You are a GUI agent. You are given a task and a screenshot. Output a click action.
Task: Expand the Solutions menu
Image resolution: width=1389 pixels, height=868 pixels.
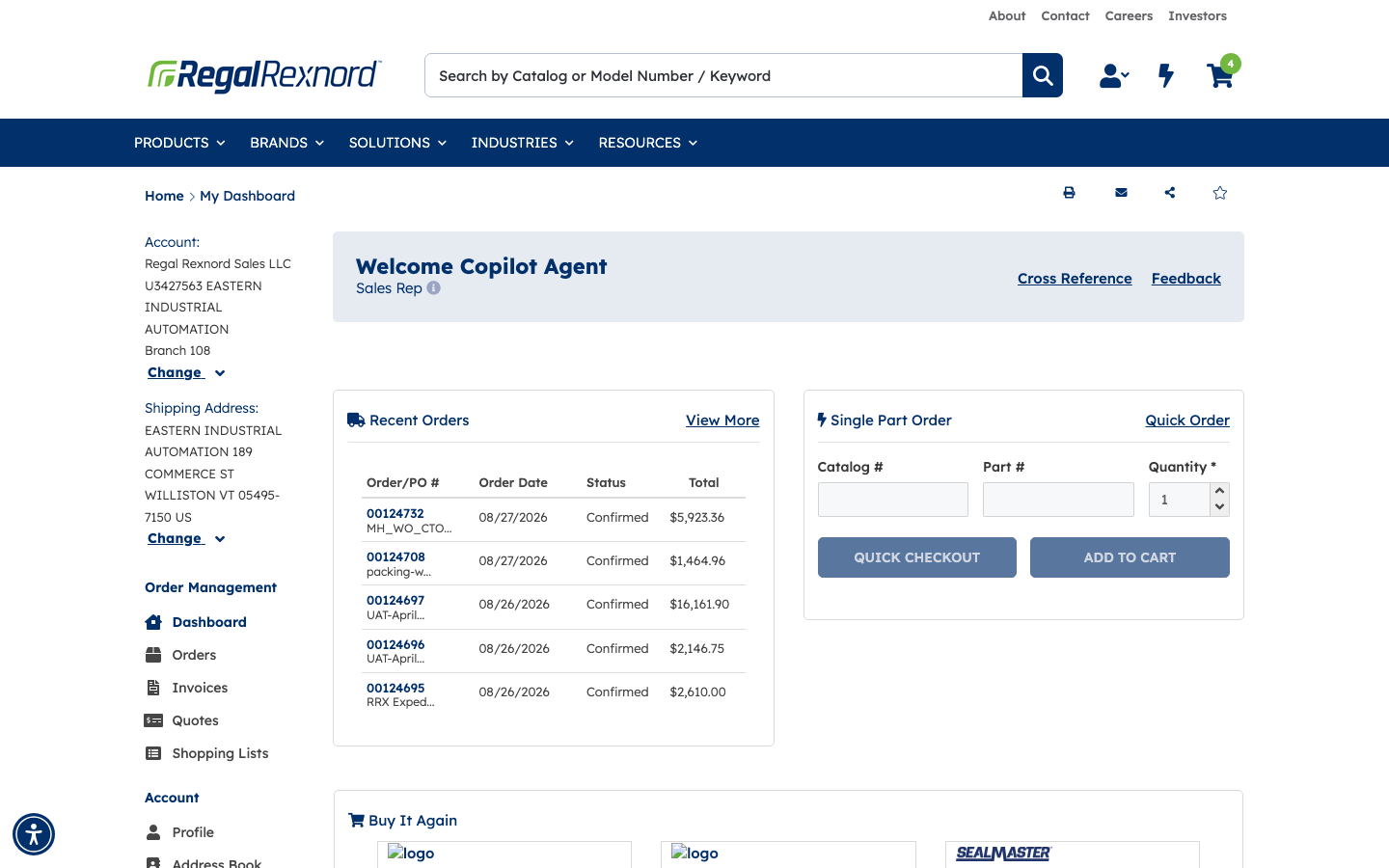coord(397,143)
